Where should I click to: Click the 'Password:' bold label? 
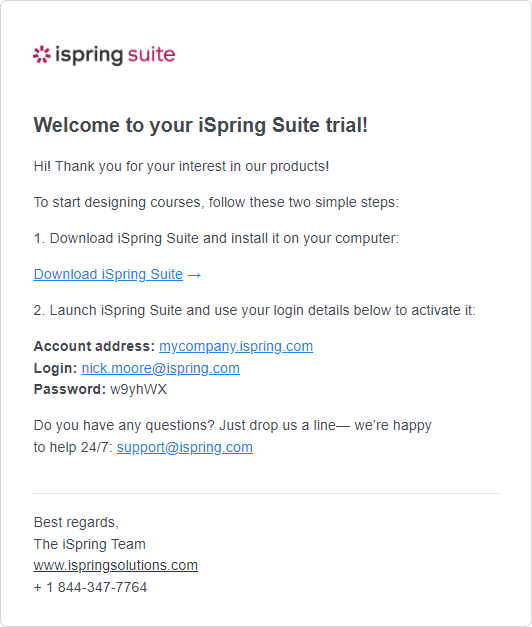70,389
